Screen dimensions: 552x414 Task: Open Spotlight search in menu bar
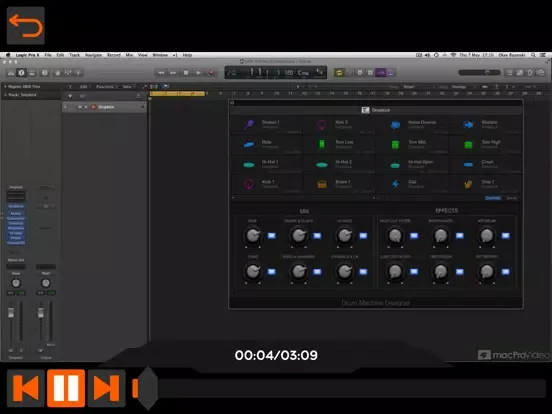(533, 55)
